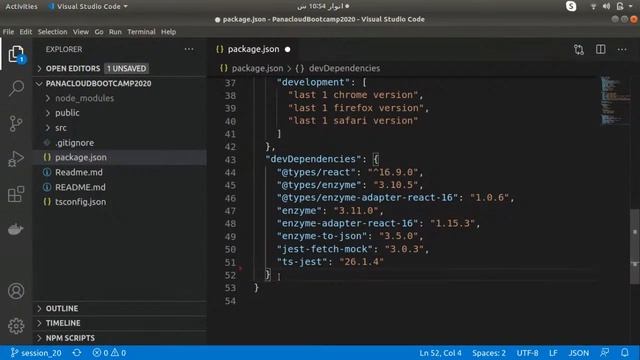Open Readme.md file
The width and height of the screenshot is (640, 360).
coord(79,172)
